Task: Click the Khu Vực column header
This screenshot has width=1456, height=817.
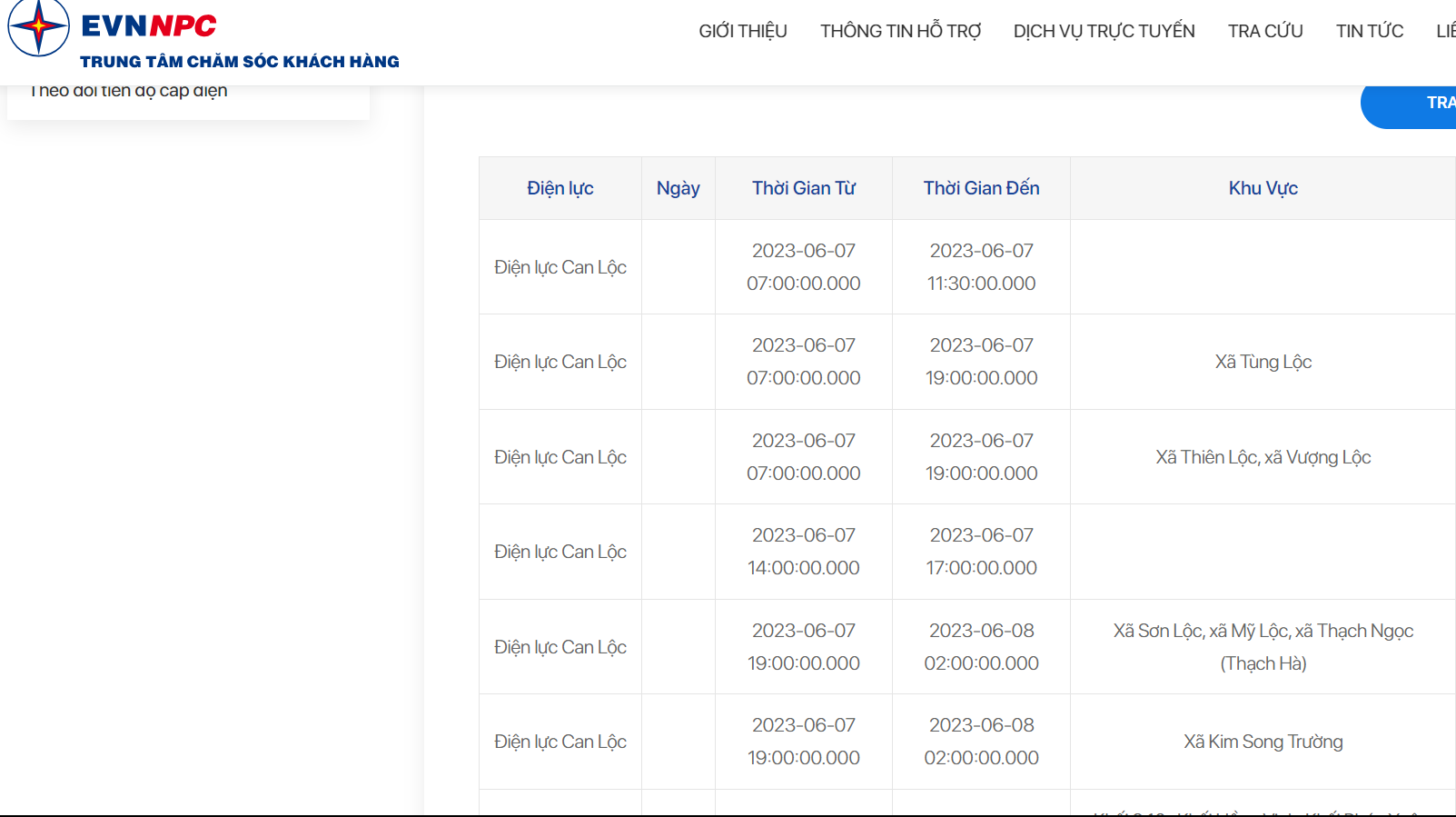Action: pyautogui.click(x=1263, y=188)
